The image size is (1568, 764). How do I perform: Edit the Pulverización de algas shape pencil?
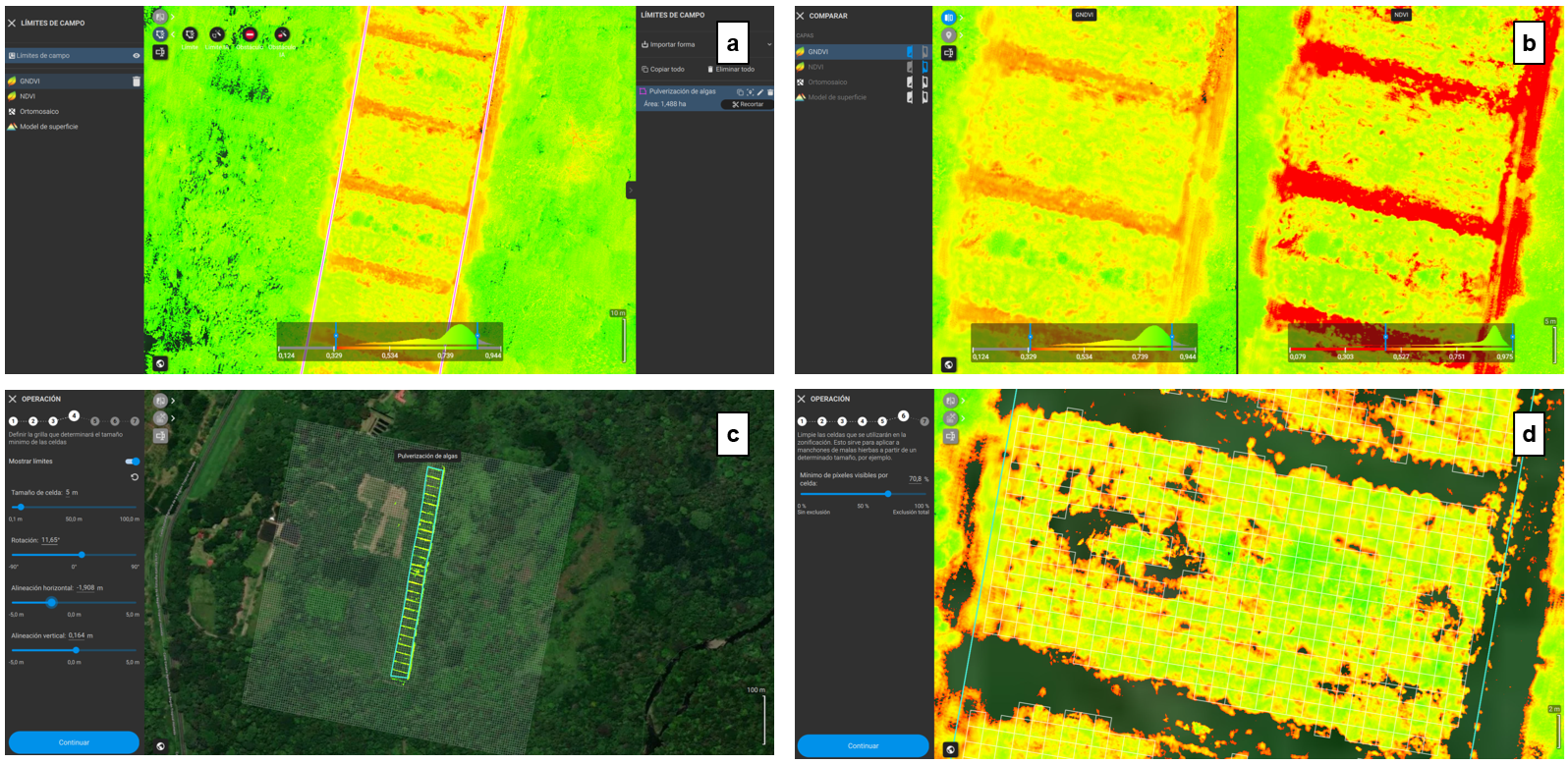tap(760, 92)
